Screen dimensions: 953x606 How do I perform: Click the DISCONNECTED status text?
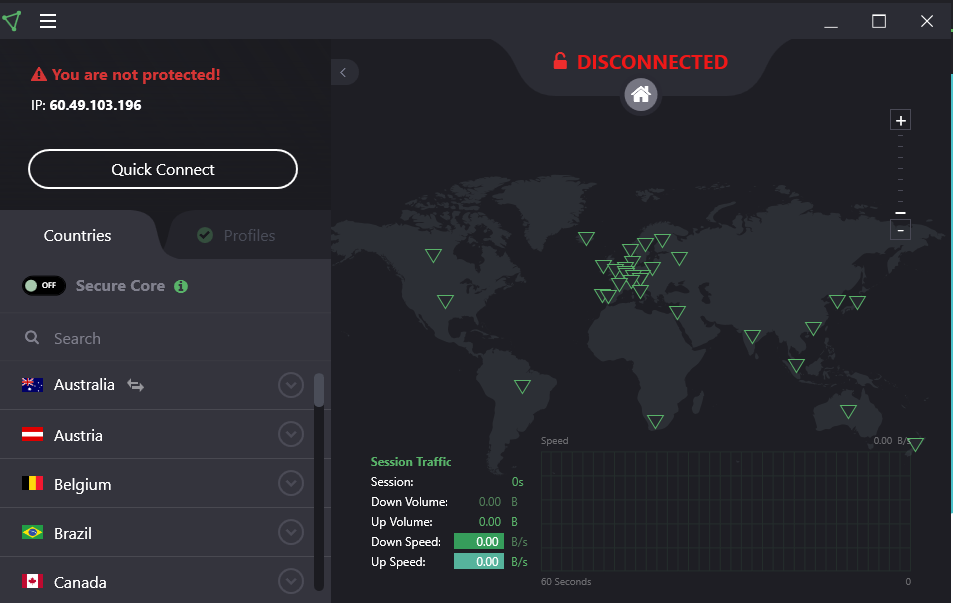click(652, 62)
